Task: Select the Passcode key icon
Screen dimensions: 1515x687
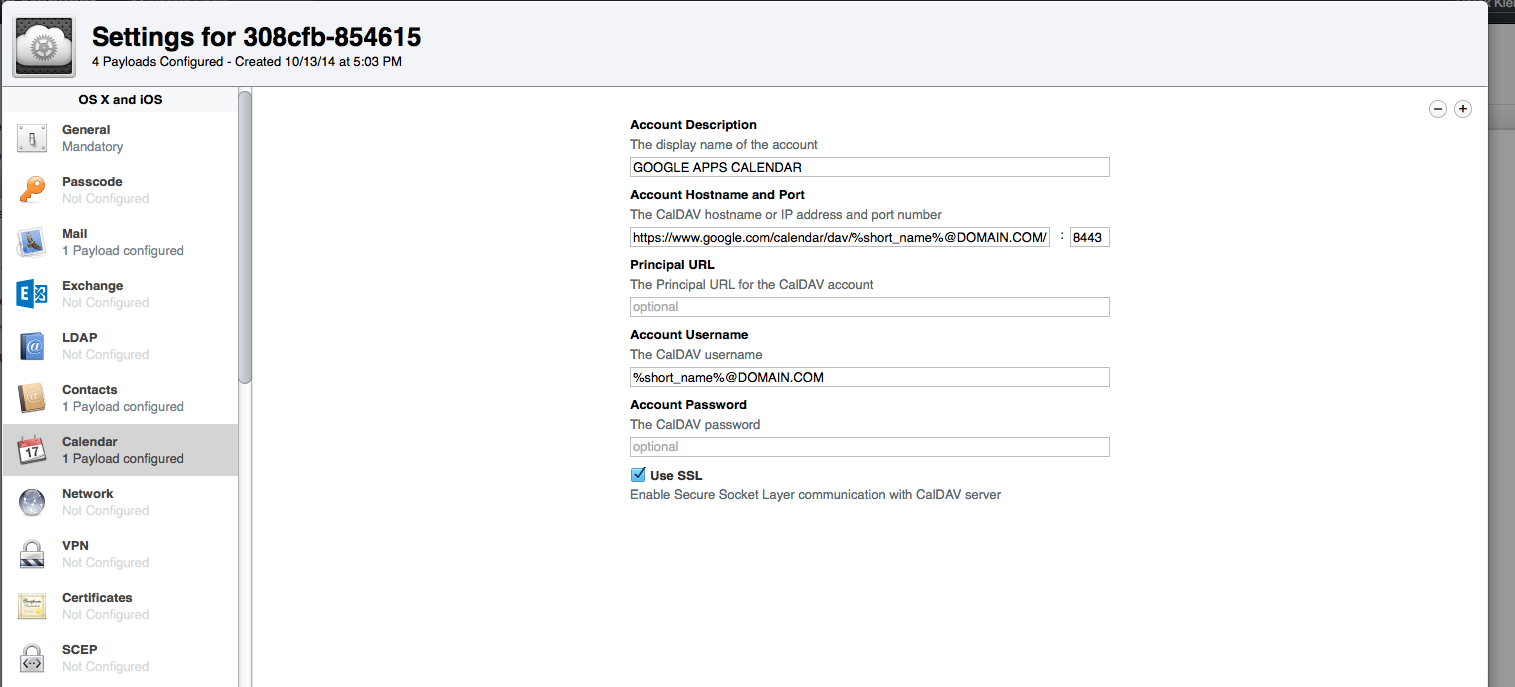Action: pos(32,190)
